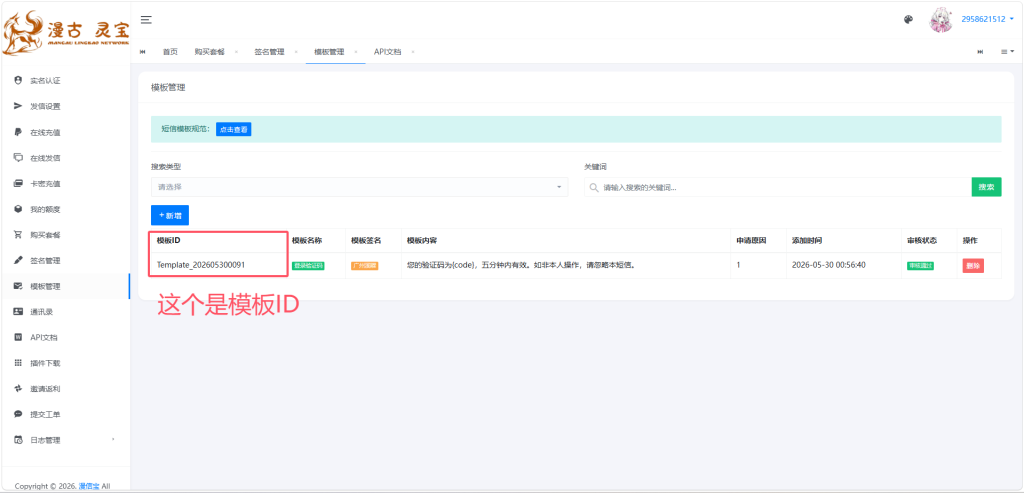The height and width of the screenshot is (493, 1024).
Task: Click the hamburger menu collapse icon
Action: [x=146, y=20]
